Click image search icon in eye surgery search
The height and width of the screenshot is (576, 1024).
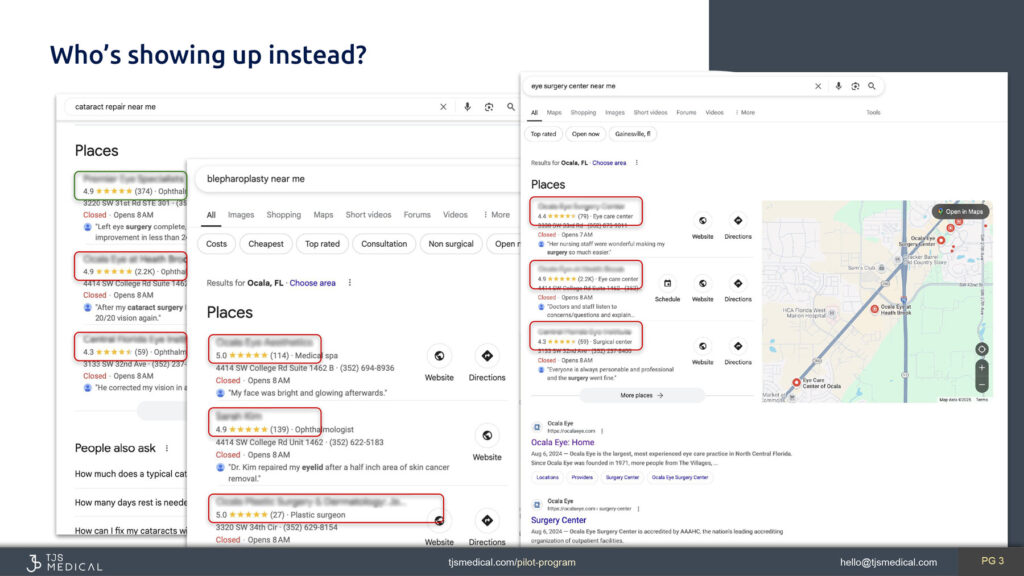[x=855, y=86]
